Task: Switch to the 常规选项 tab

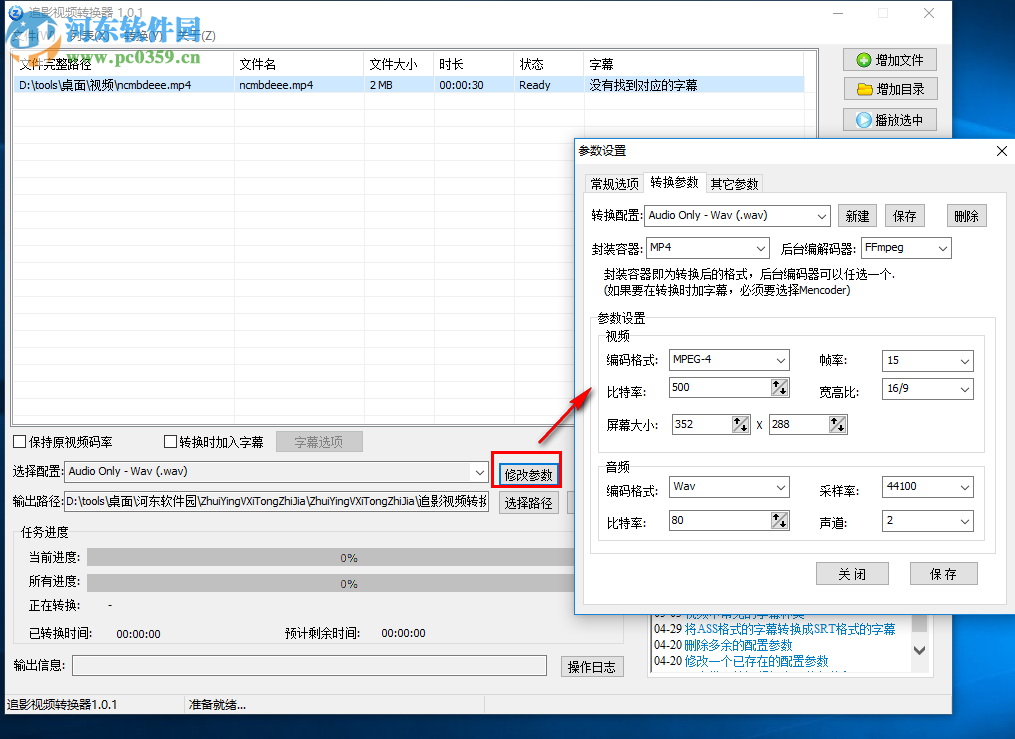Action: [x=614, y=183]
